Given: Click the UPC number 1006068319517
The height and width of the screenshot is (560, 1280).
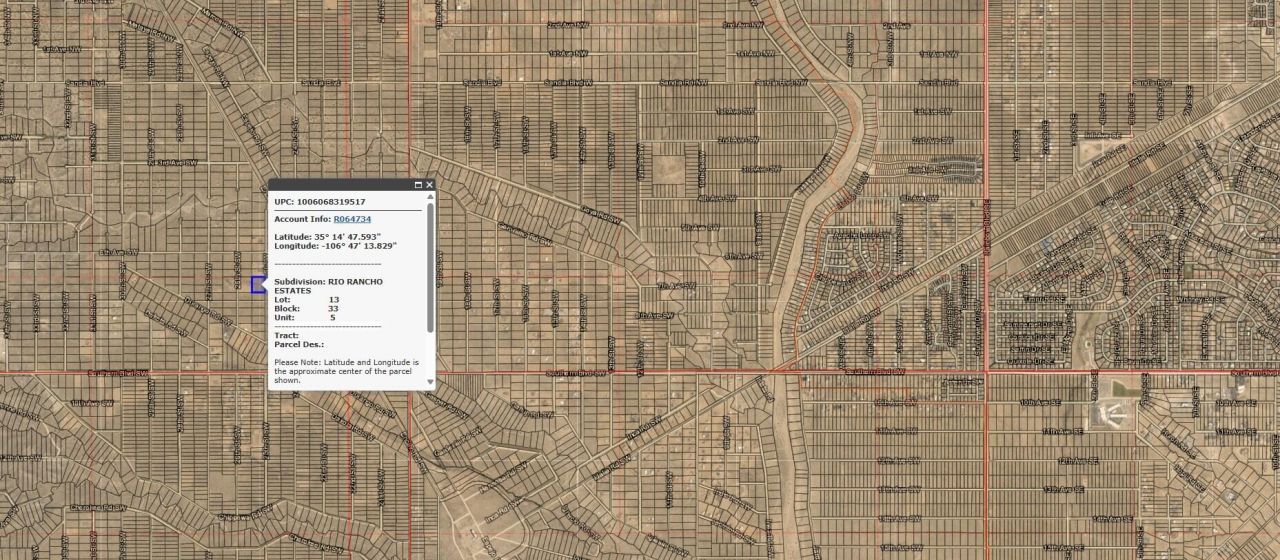Looking at the screenshot, I should [x=331, y=202].
